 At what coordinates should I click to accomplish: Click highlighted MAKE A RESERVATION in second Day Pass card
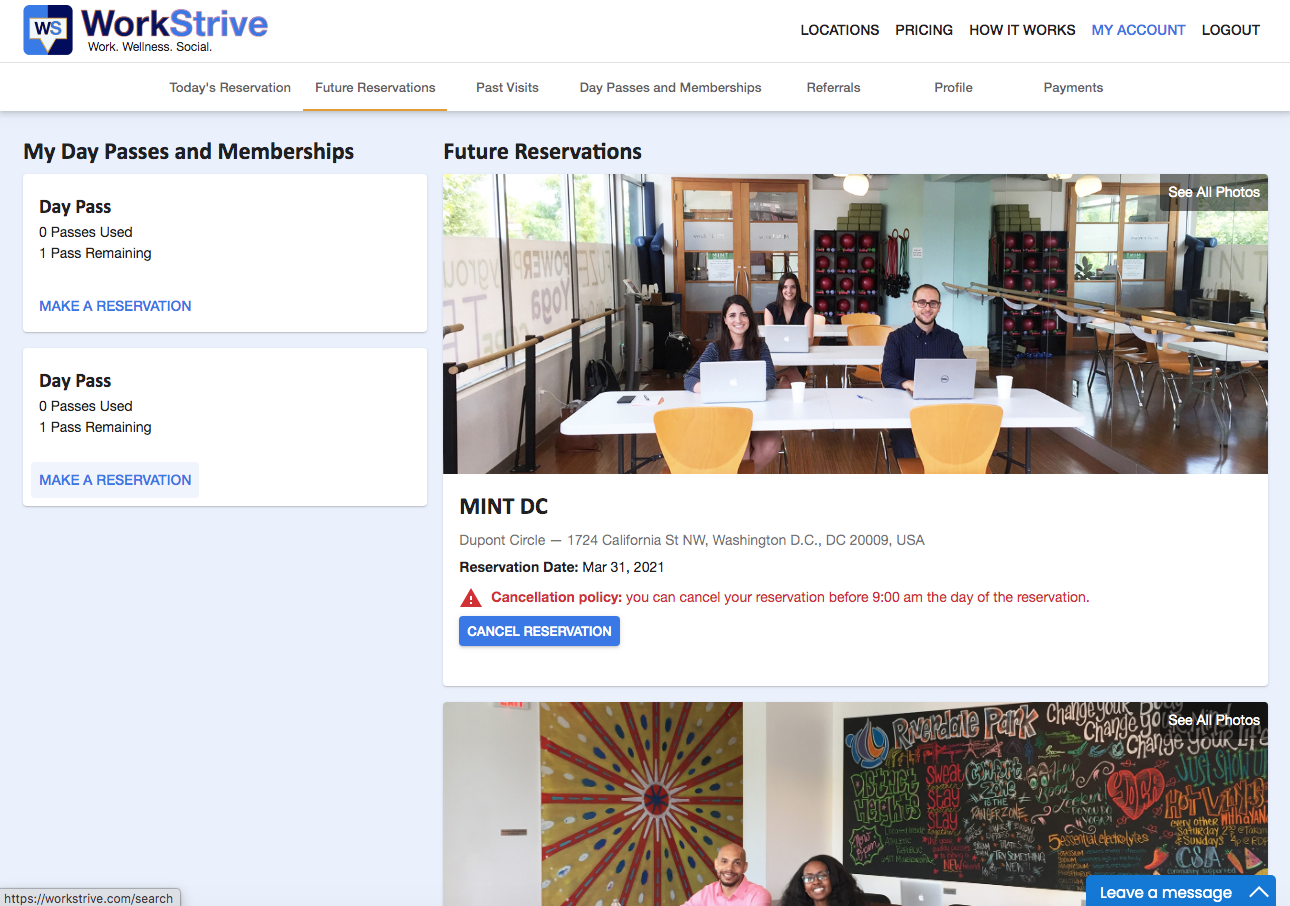pos(115,480)
